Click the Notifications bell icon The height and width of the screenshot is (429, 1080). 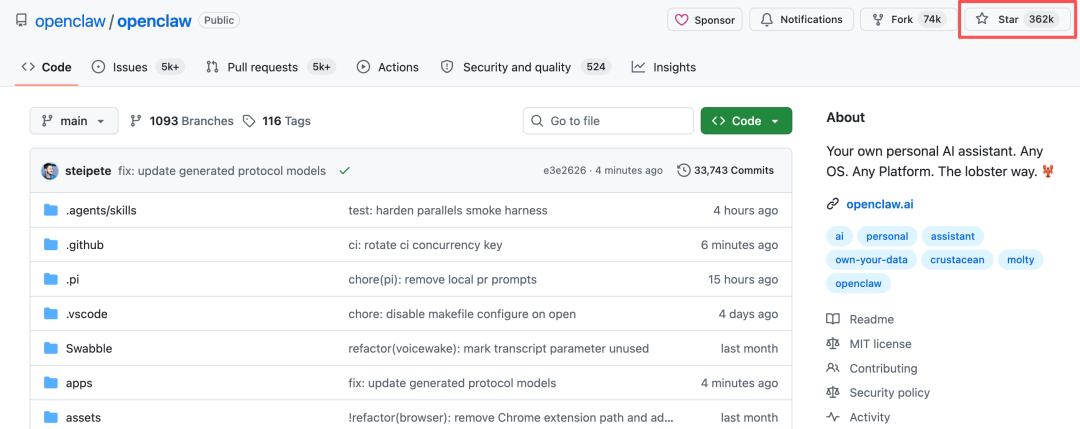pyautogui.click(x=767, y=19)
